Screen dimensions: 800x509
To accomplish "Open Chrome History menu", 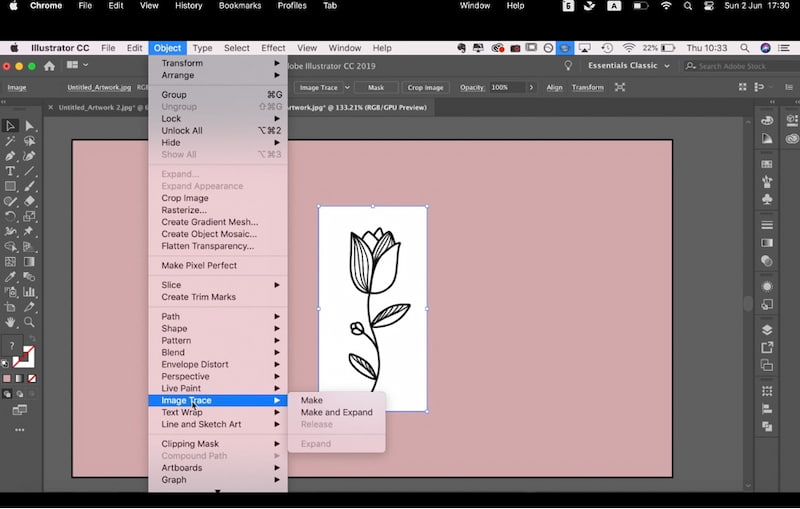I will (x=188, y=6).
